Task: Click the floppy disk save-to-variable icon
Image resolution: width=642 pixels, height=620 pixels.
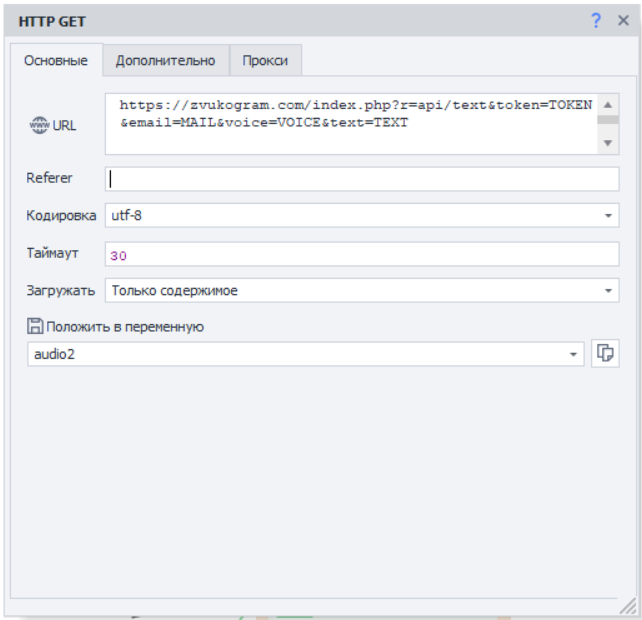Action: pyautogui.click(x=35, y=326)
